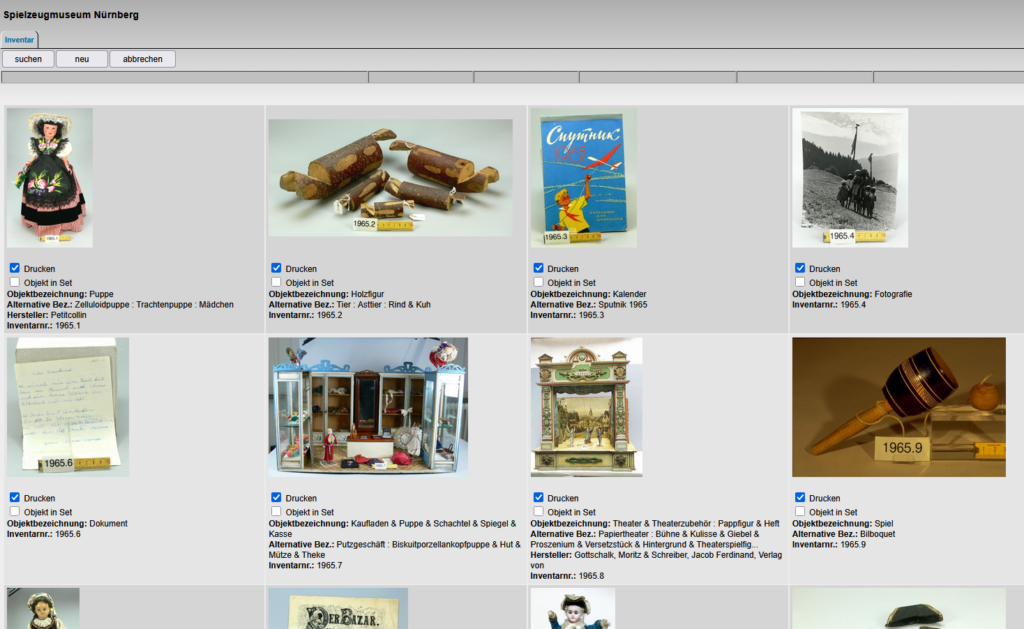The width and height of the screenshot is (1024, 629).
Task: Uncheck Drucken for Puppe 1965.1
Action: pyautogui.click(x=14, y=267)
